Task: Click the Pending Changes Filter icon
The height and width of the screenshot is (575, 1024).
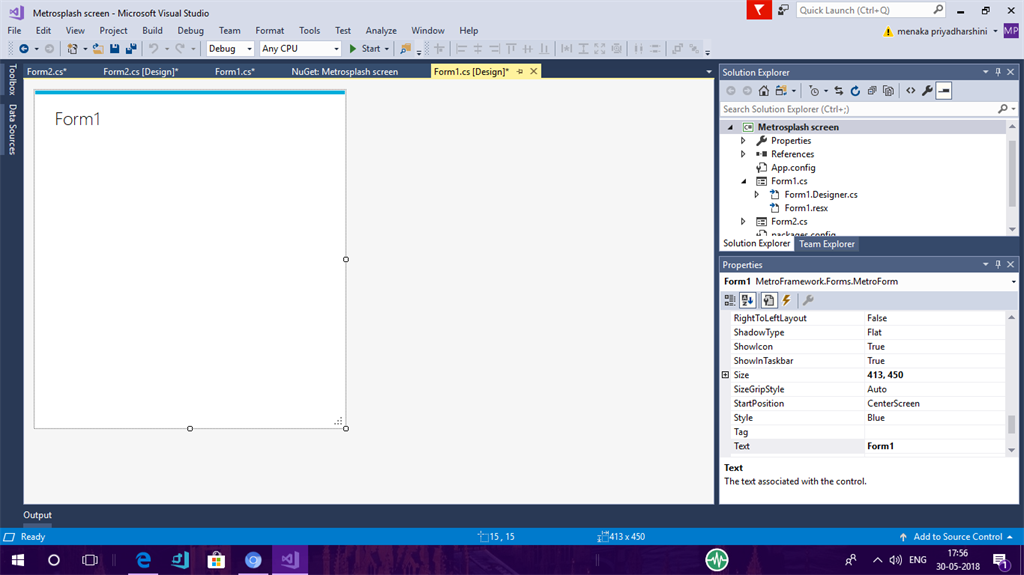Action: (x=814, y=91)
